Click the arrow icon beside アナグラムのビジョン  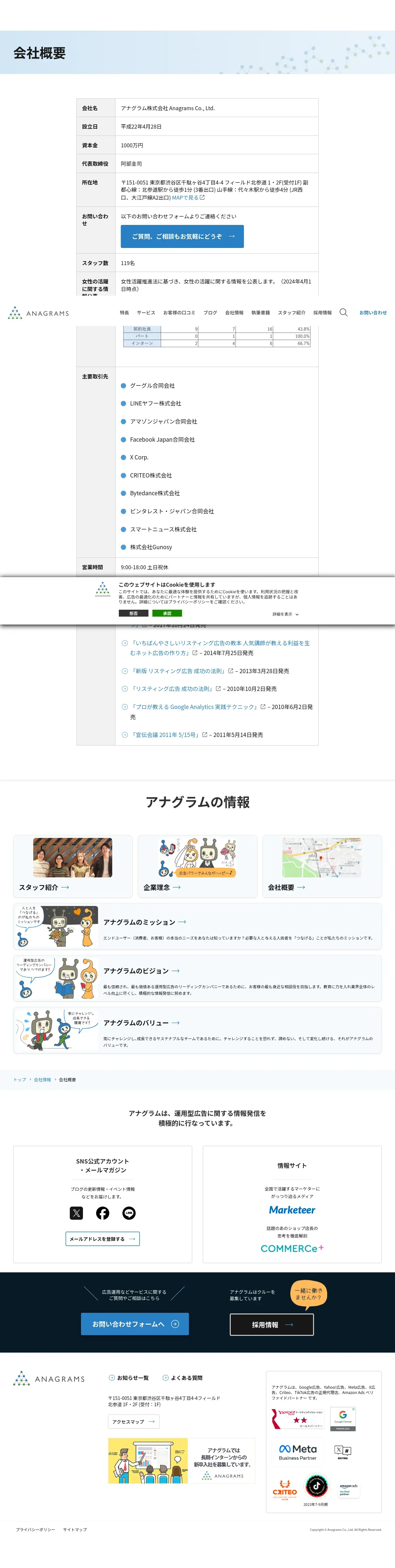click(x=175, y=970)
